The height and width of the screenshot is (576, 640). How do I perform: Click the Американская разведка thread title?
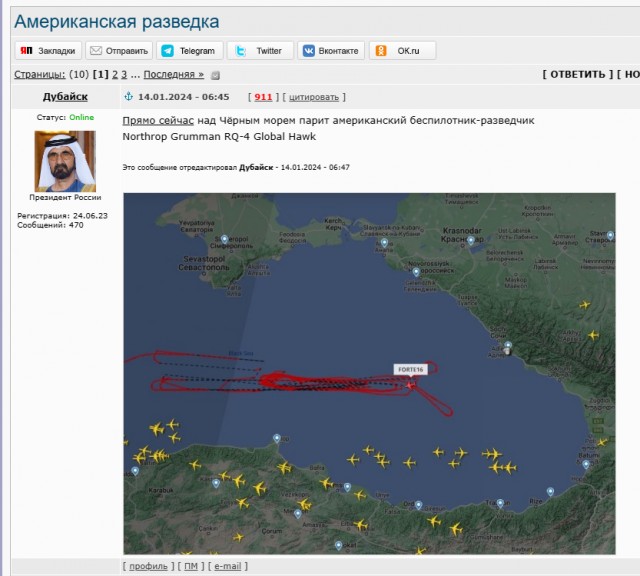click(x=117, y=22)
